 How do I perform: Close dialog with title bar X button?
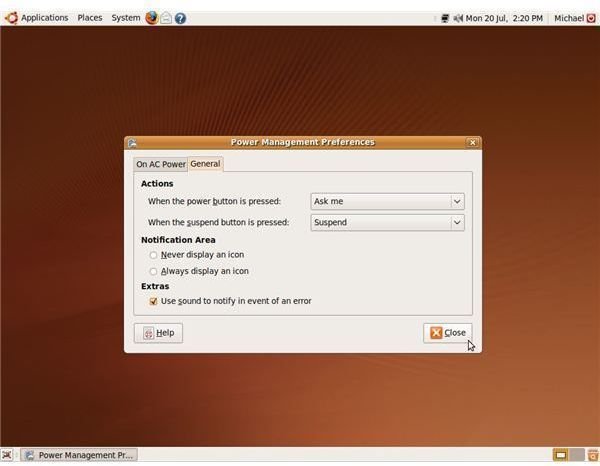(473, 143)
